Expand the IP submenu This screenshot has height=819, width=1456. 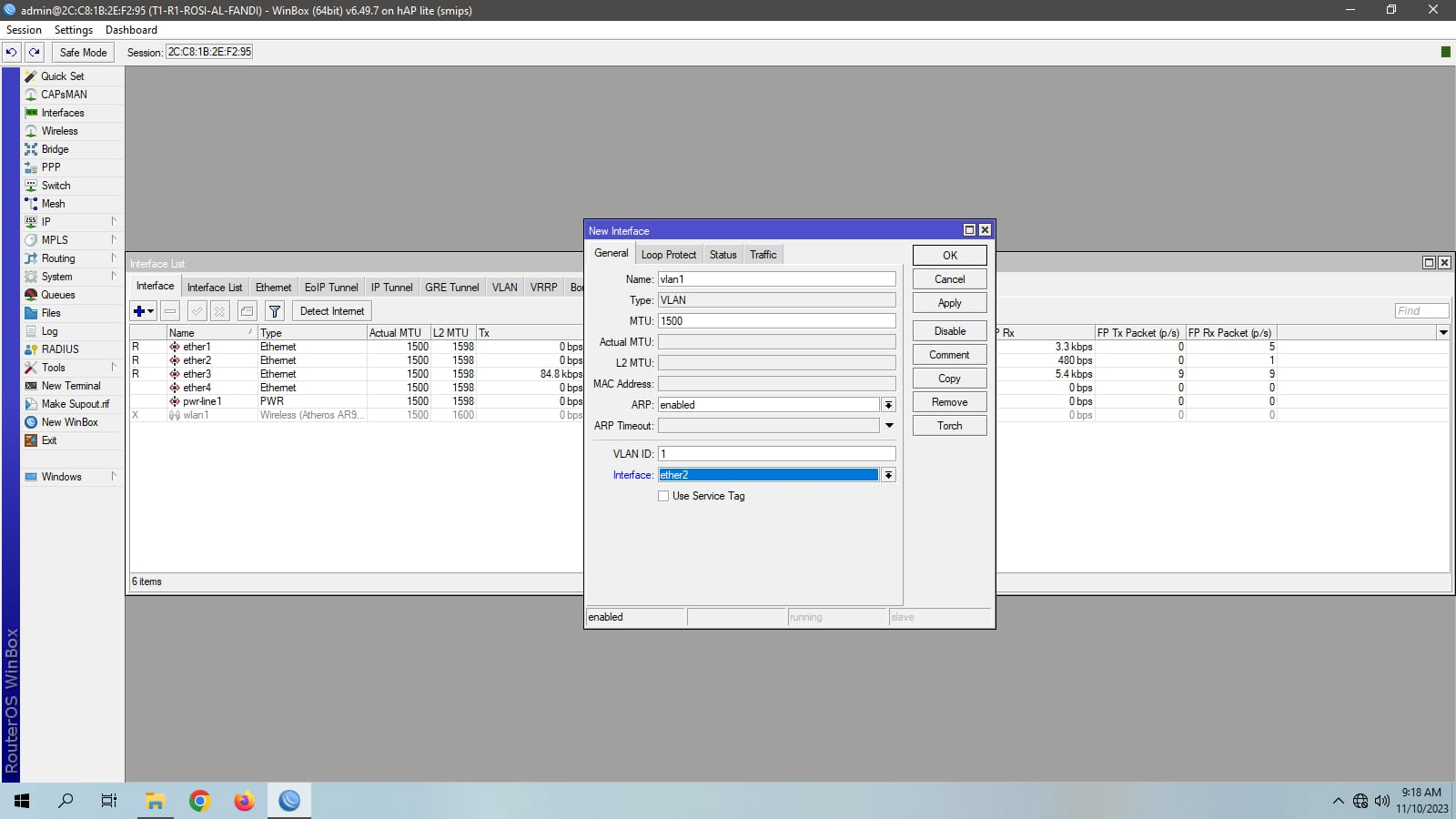click(73, 222)
